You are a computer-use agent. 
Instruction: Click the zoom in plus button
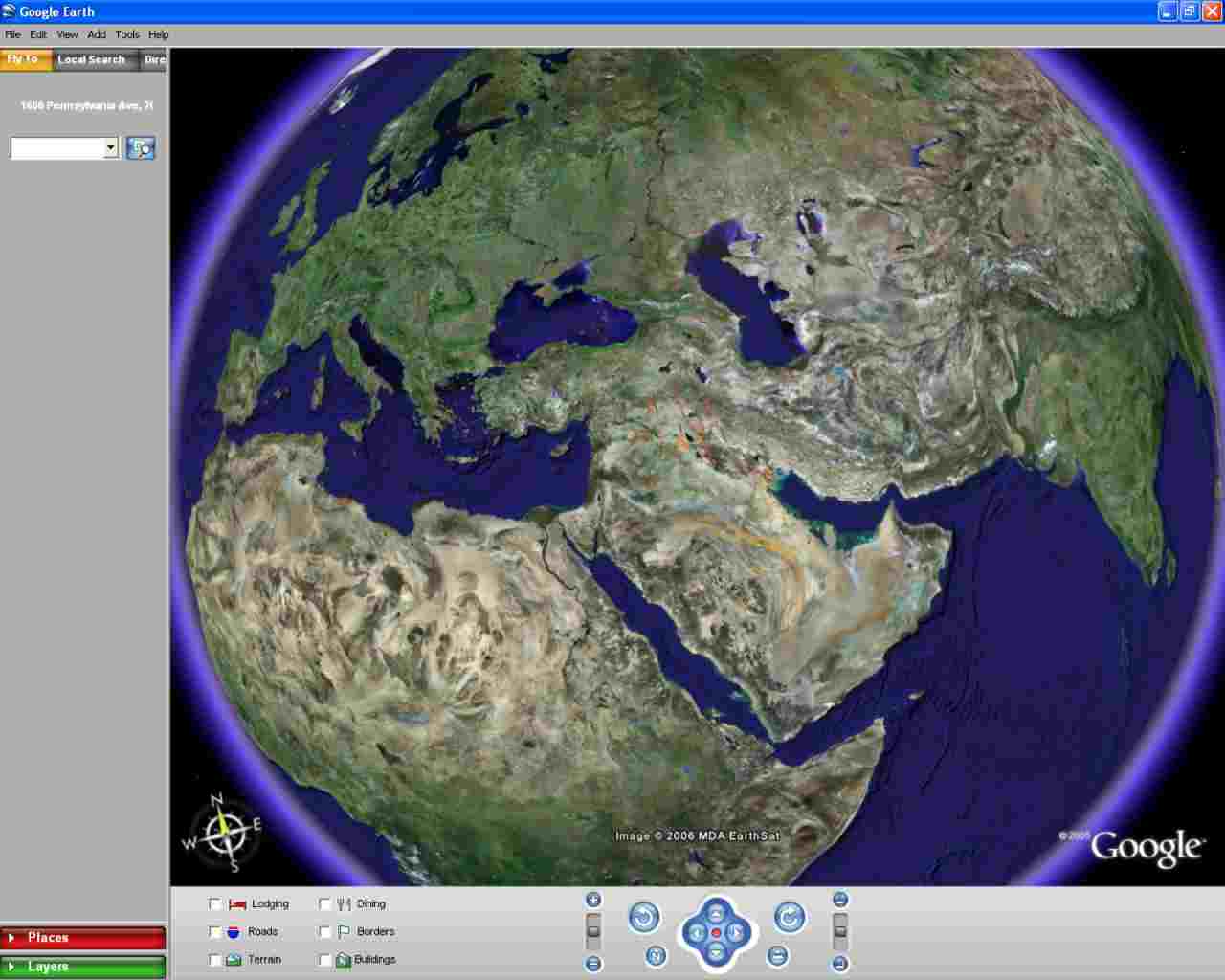[x=593, y=900]
